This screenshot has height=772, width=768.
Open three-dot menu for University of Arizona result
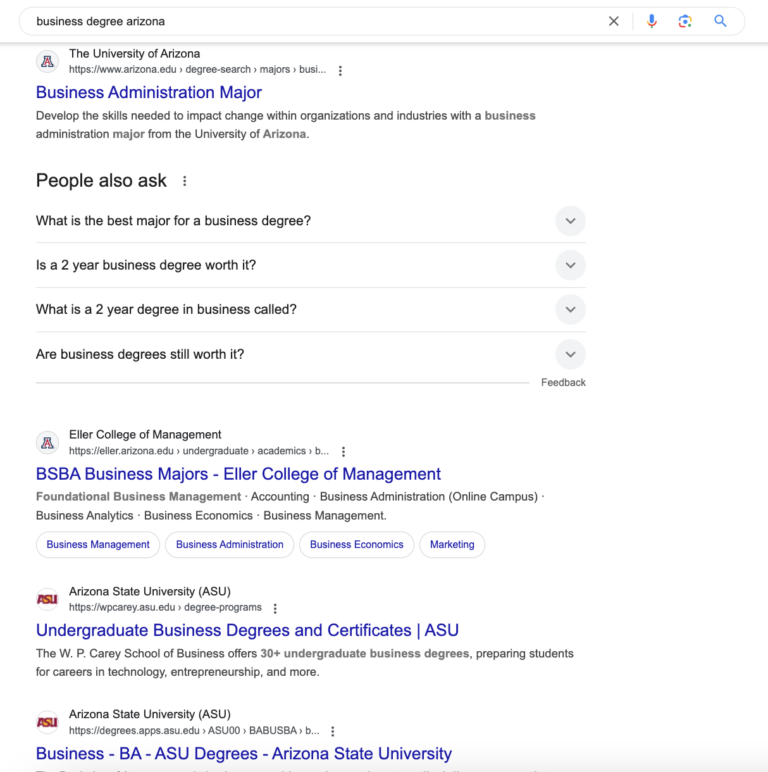pyautogui.click(x=340, y=70)
